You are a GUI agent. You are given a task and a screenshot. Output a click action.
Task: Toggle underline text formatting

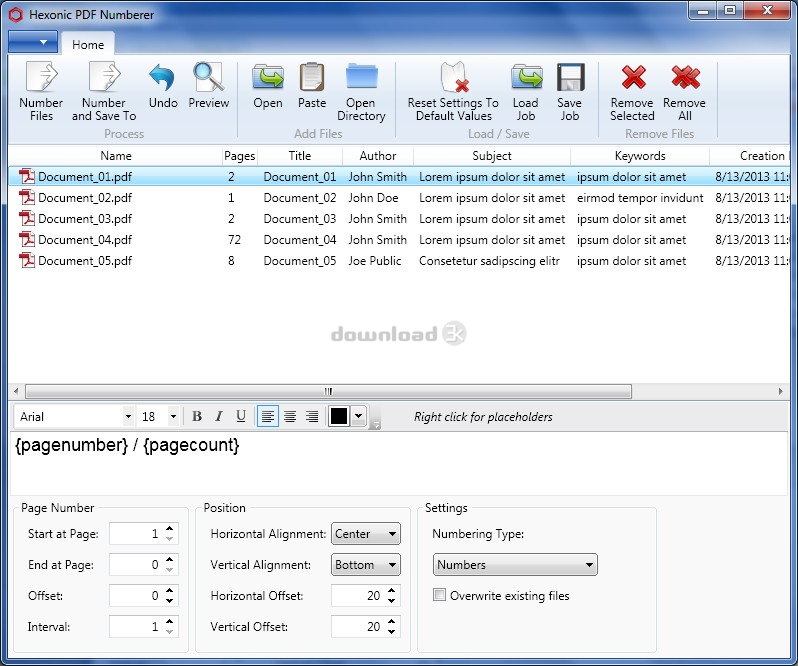tap(241, 417)
